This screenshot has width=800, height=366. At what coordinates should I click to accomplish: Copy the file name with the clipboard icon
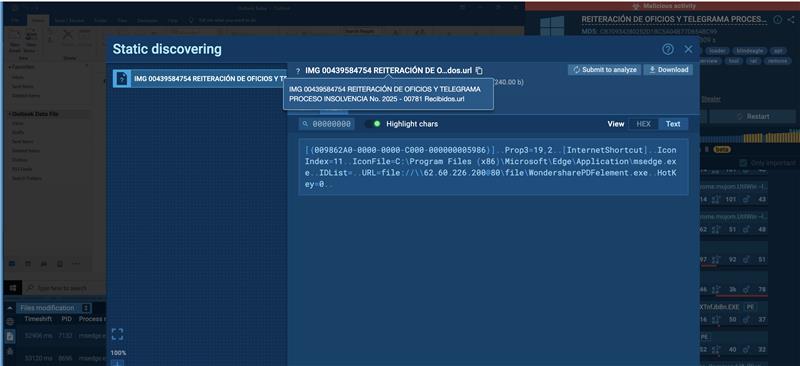click(x=479, y=70)
